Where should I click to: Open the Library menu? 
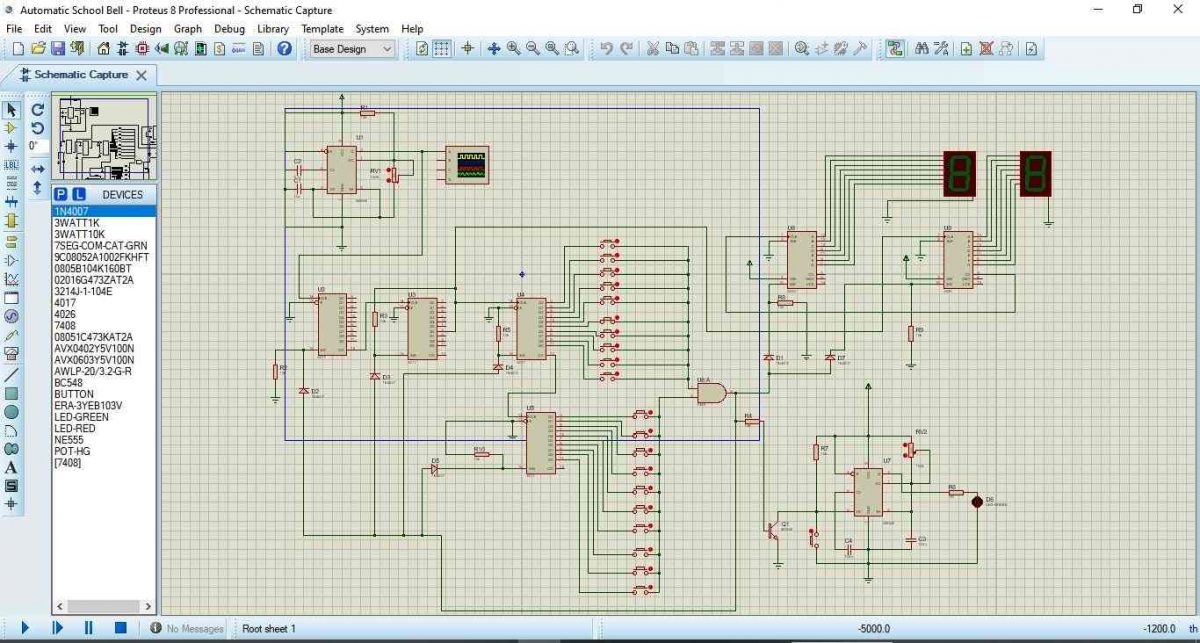tap(272, 29)
